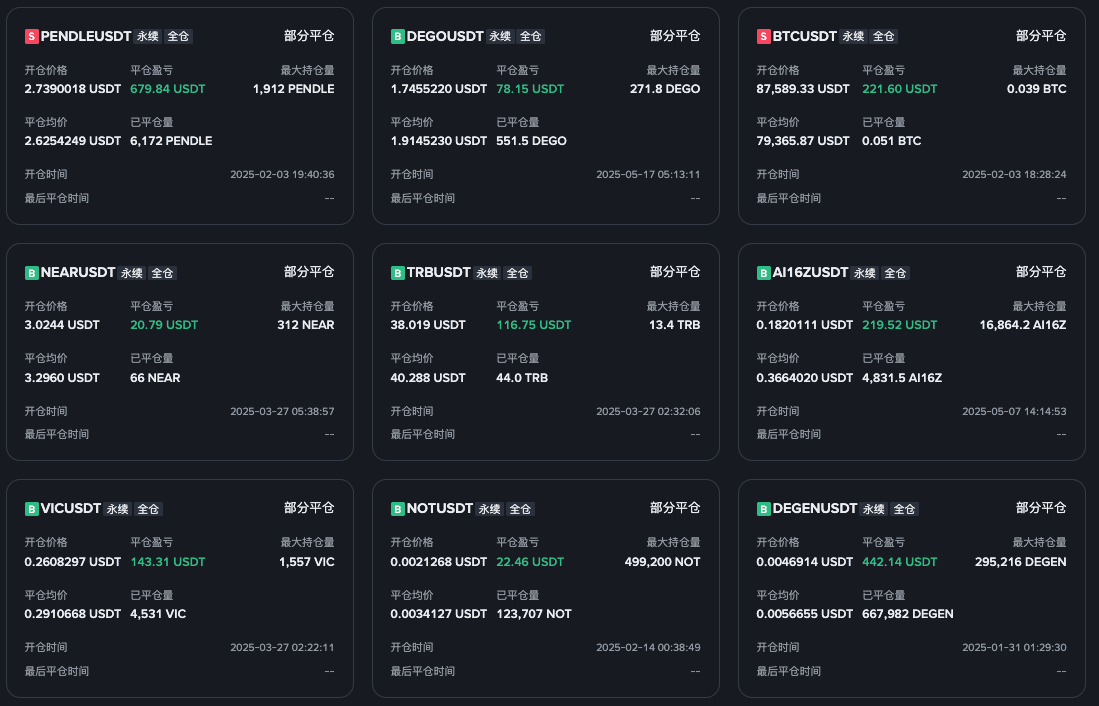Image resolution: width=1099 pixels, height=706 pixels.
Task: Click the green B badge beside NEARUSDT
Action: [32, 272]
